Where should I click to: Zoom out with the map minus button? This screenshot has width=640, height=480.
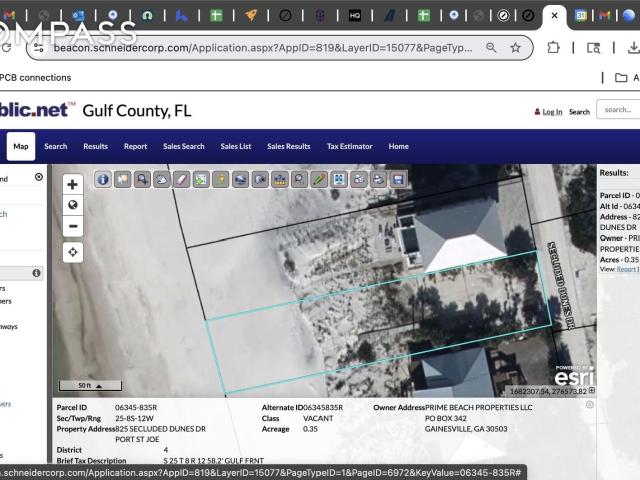tap(72, 226)
